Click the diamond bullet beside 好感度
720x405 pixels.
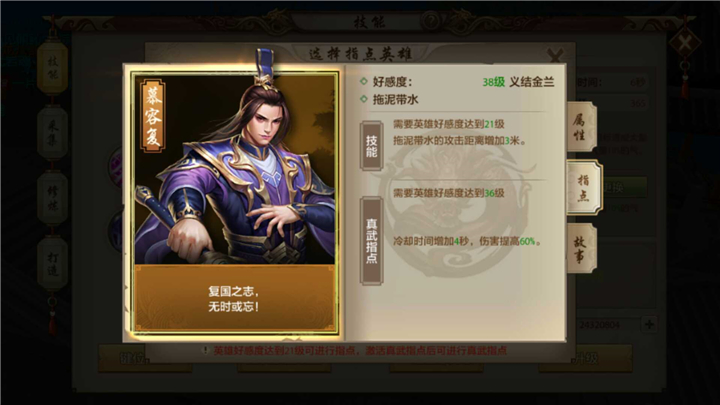pos(364,81)
